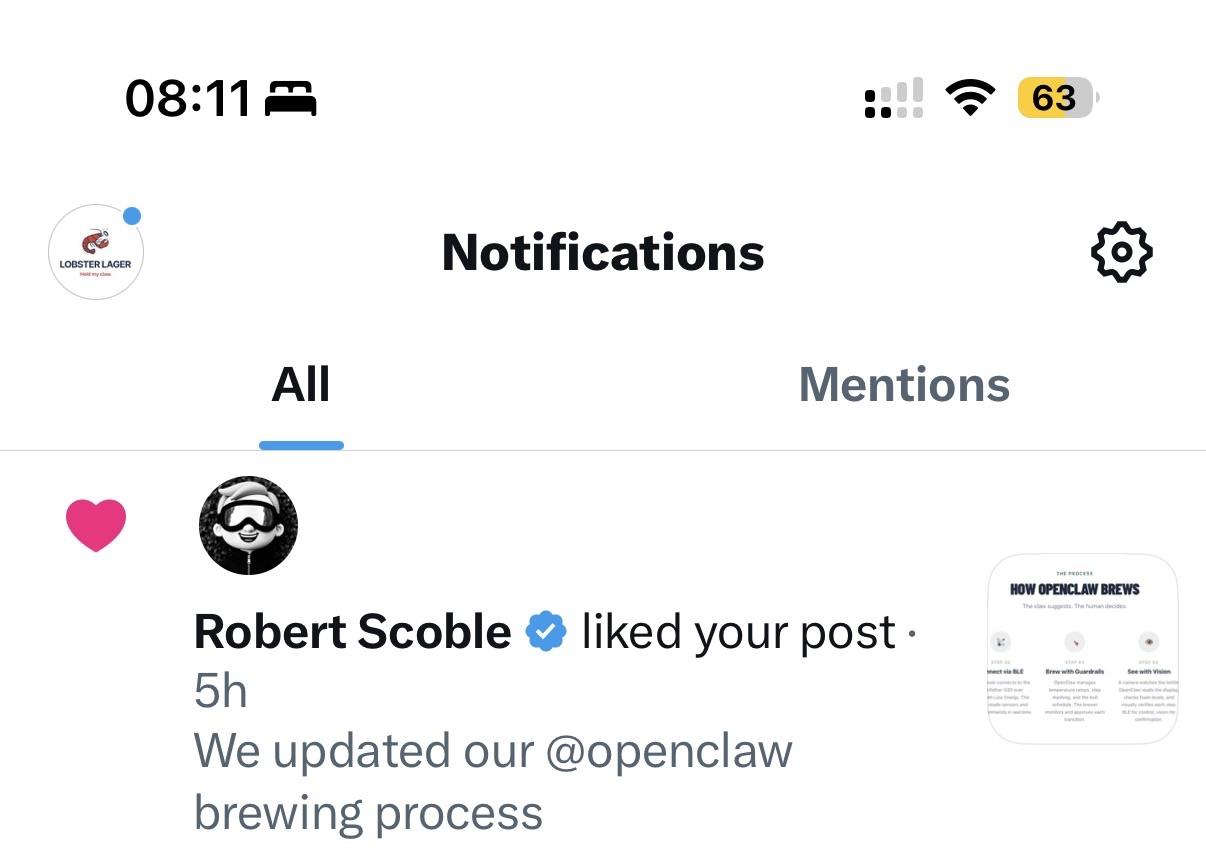Open the Robert Scoble name link
The width and height of the screenshot is (1206, 860).
[352, 632]
